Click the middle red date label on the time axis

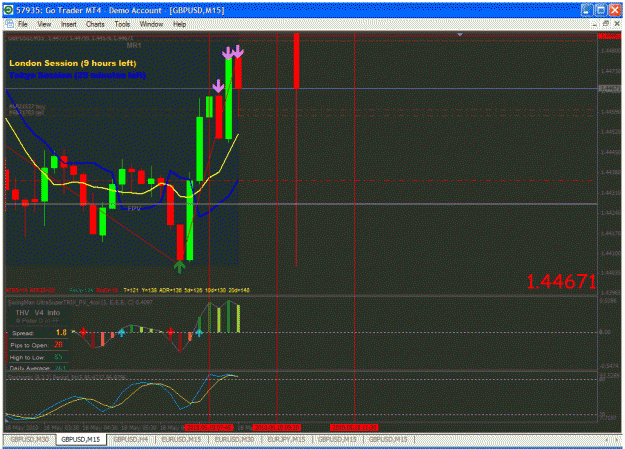tap(277, 427)
